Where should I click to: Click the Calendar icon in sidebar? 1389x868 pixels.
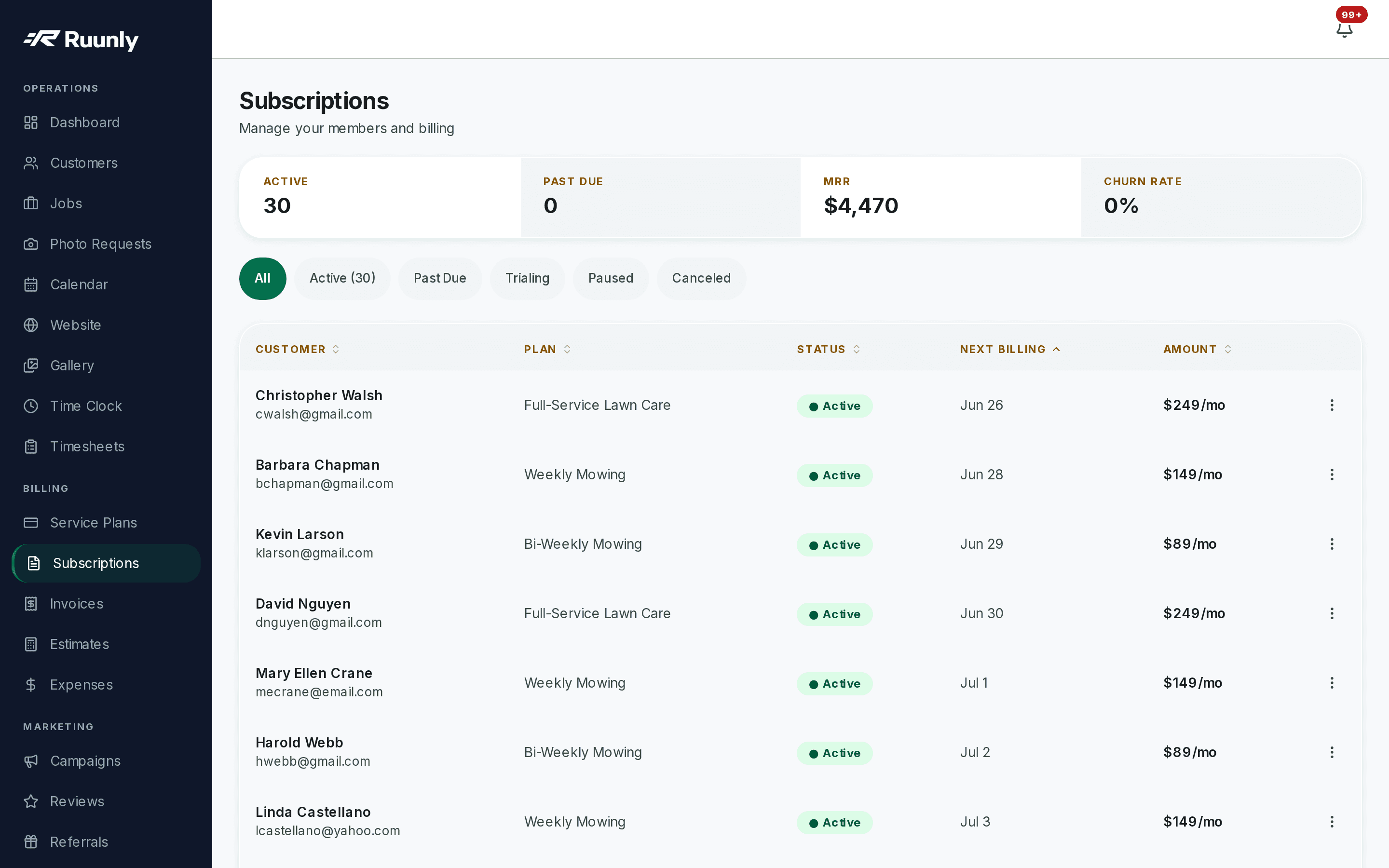(x=31, y=284)
